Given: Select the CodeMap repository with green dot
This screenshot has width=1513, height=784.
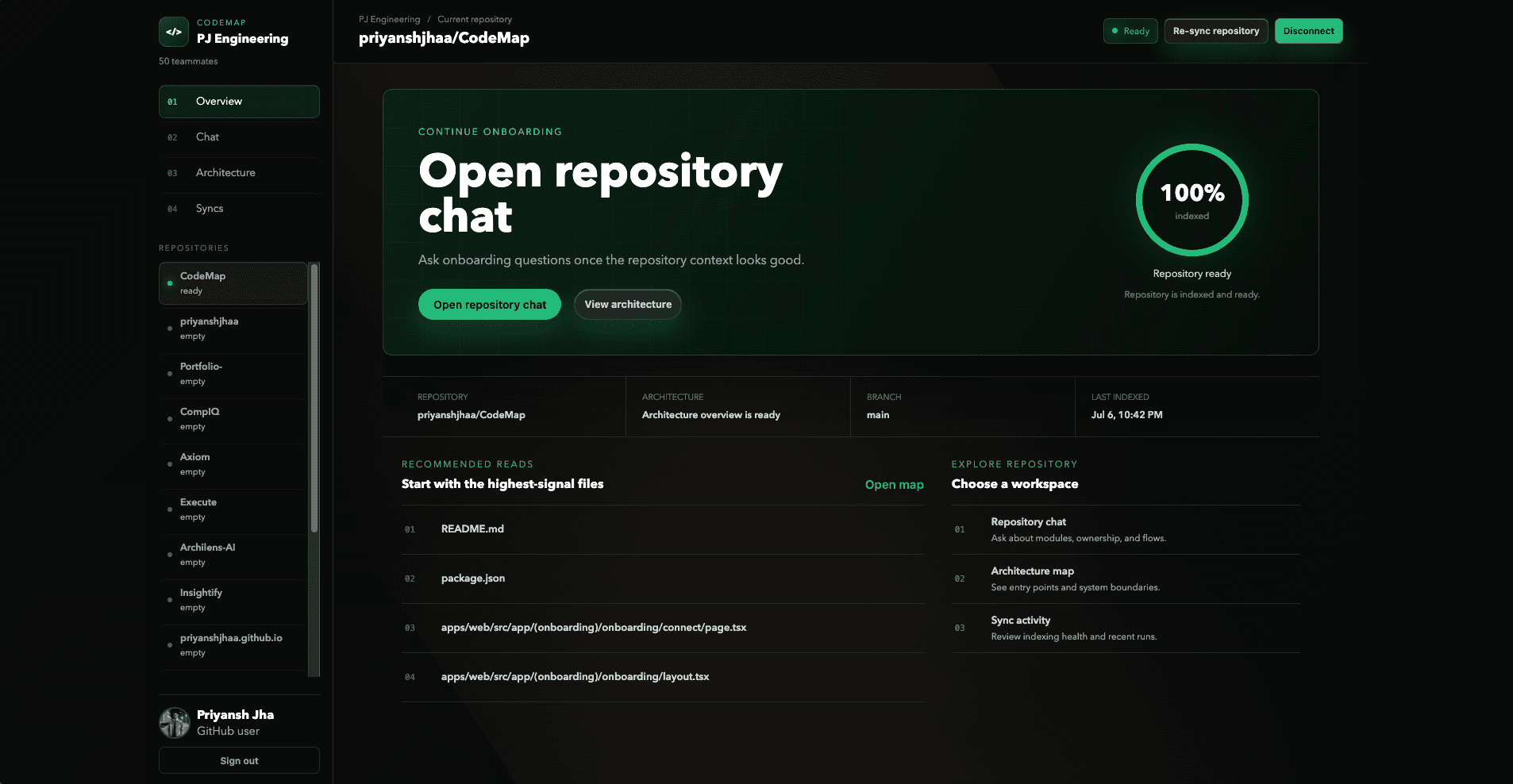Looking at the screenshot, I should [x=233, y=283].
